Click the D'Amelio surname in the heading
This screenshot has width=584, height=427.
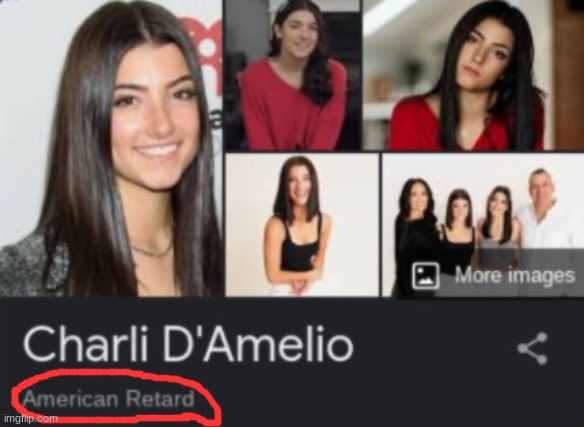[x=258, y=343]
